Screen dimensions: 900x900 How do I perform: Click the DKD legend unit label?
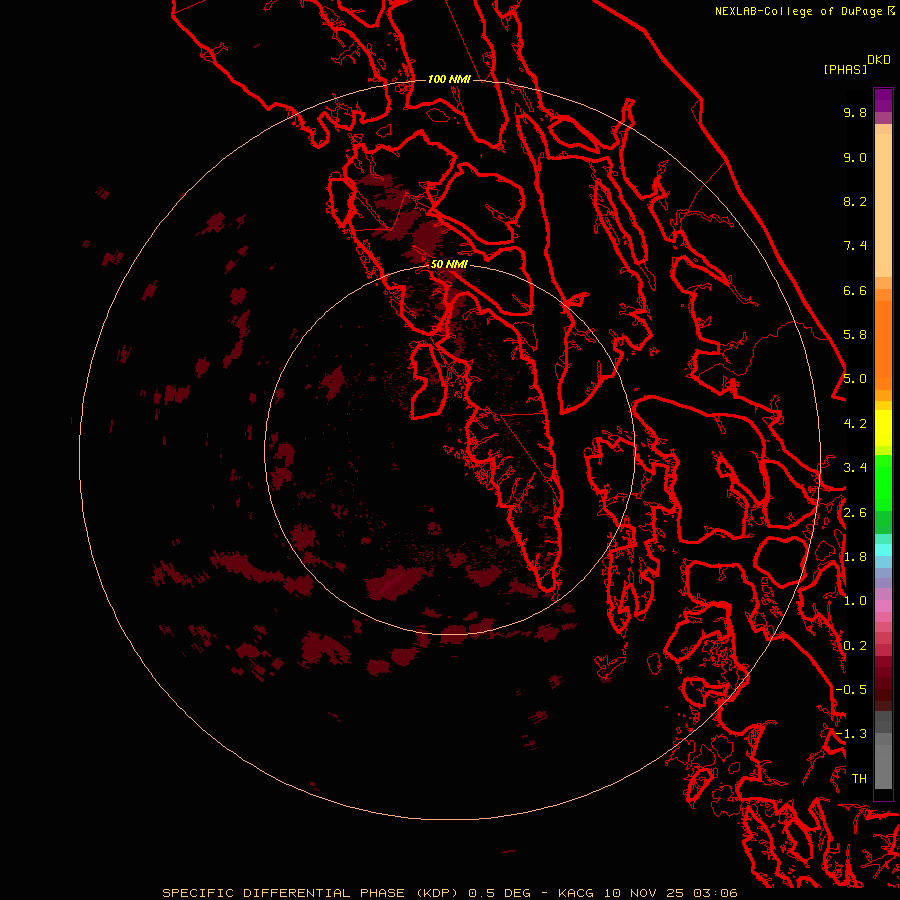pos(879,60)
